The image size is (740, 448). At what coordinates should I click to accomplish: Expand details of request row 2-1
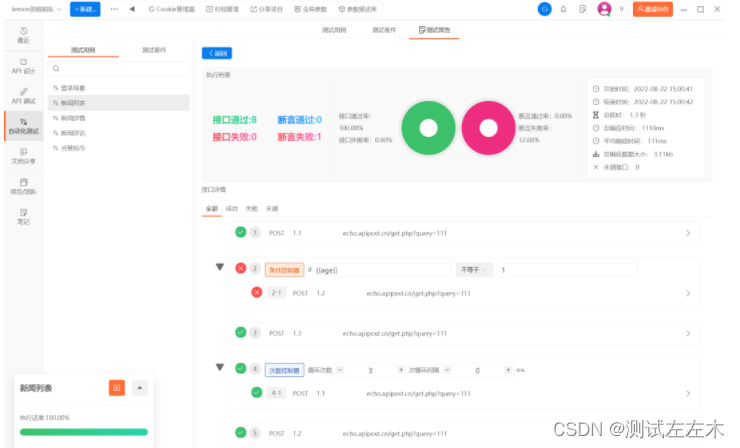pos(688,293)
